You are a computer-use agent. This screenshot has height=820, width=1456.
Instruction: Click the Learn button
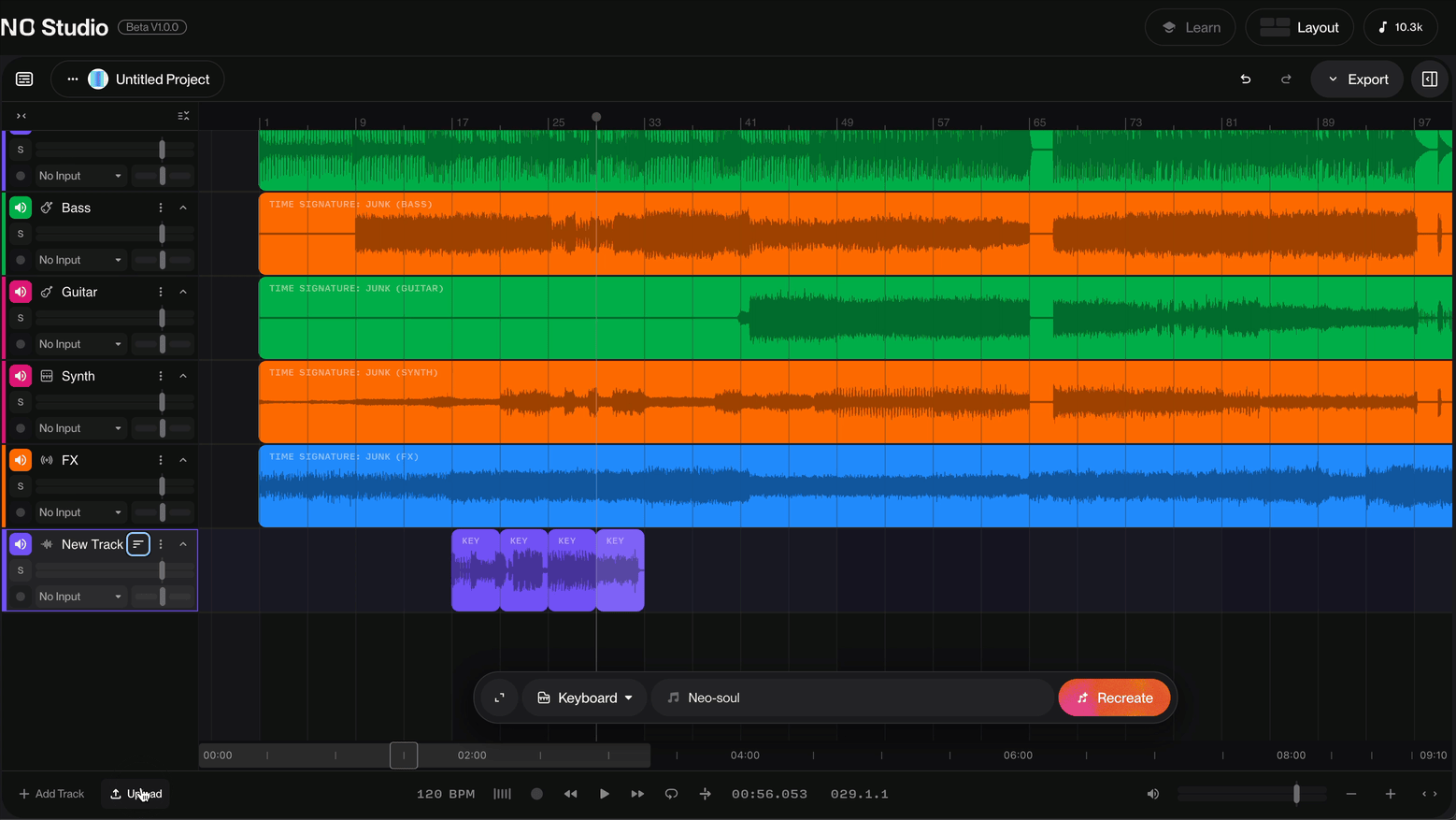(1191, 27)
